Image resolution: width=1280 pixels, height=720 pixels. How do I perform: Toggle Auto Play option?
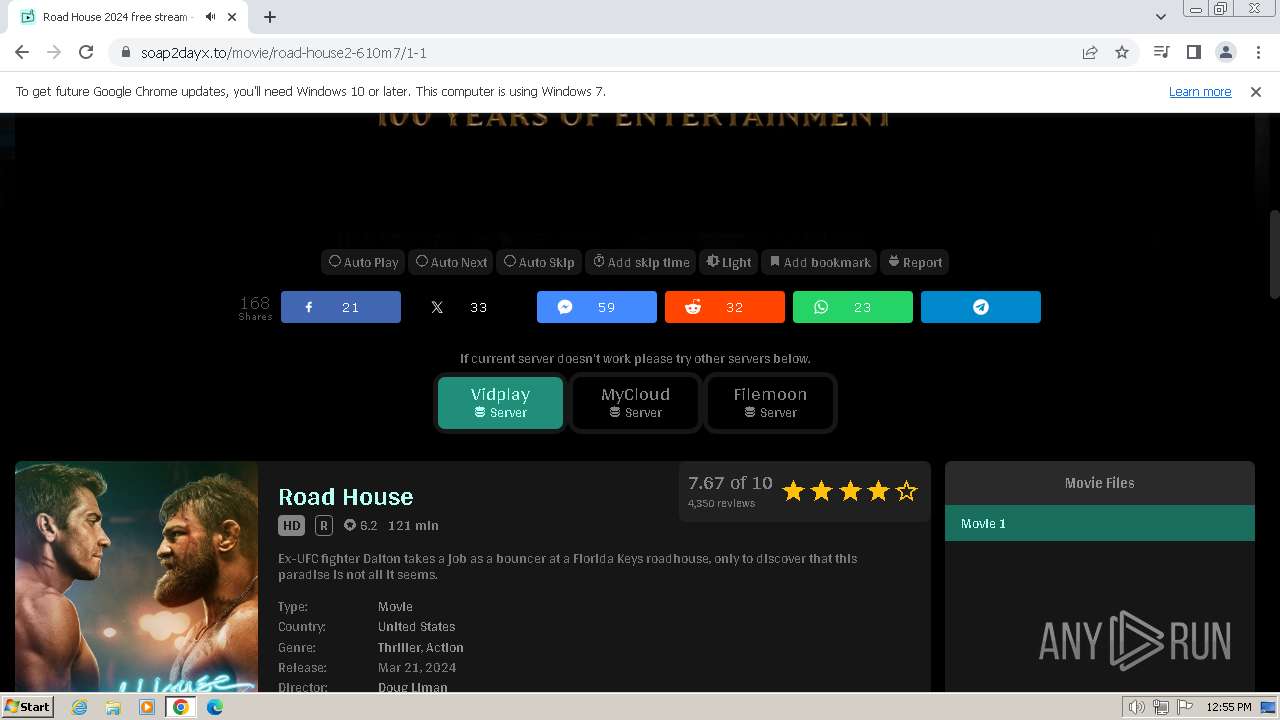click(364, 262)
